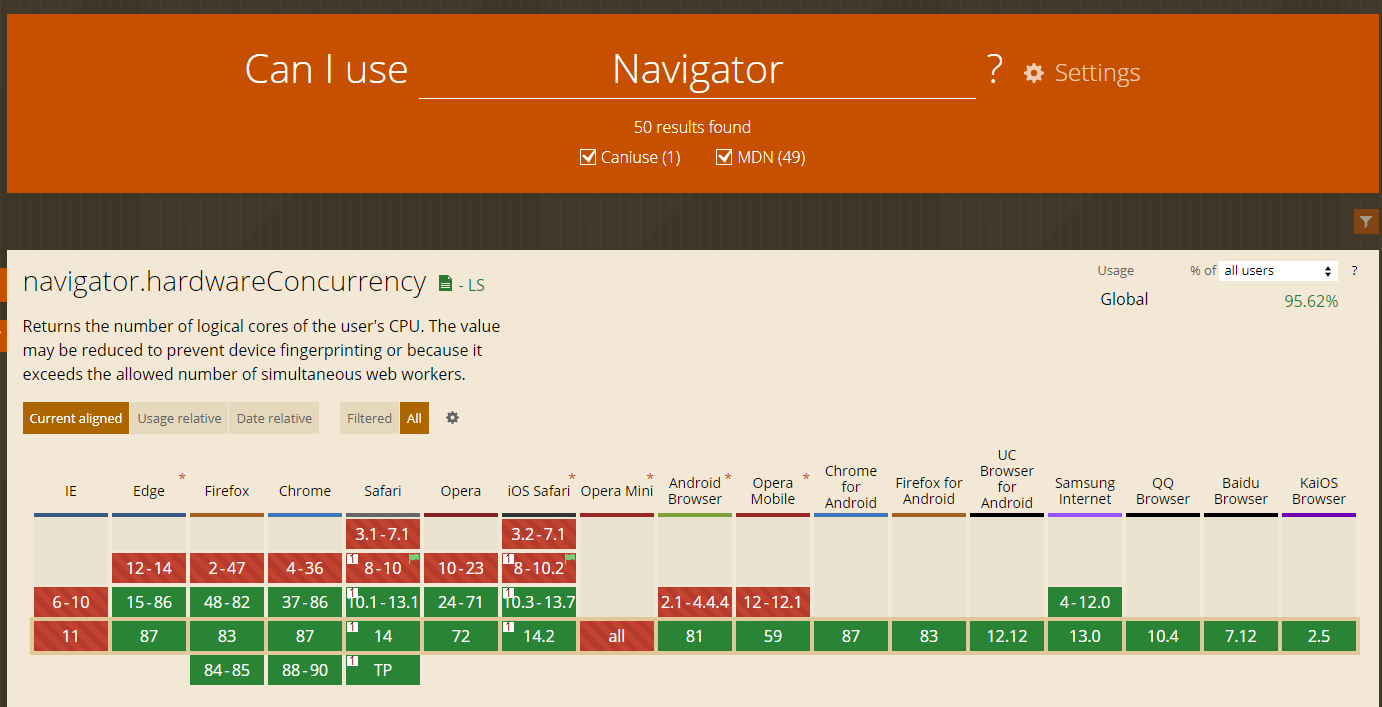The image size is (1382, 707).
Task: Click the usage help question mark
Action: [x=1355, y=271]
